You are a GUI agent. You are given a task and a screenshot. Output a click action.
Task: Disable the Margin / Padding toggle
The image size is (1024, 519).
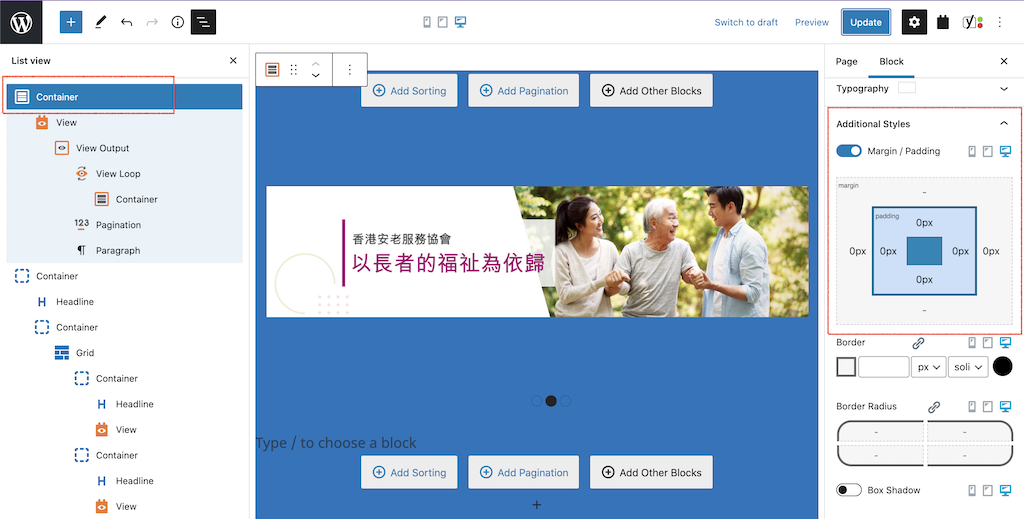point(849,151)
